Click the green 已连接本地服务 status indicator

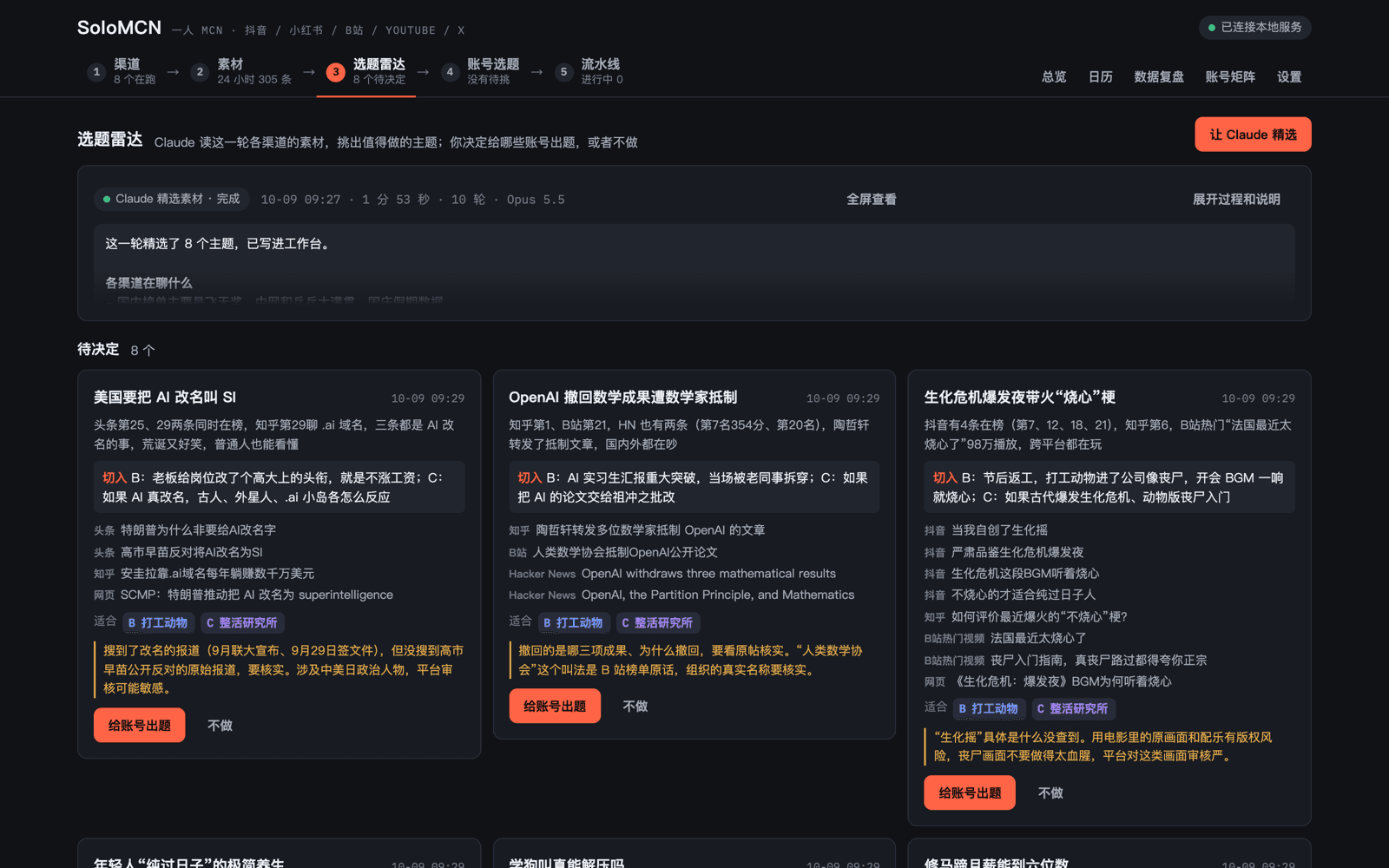click(x=1254, y=28)
